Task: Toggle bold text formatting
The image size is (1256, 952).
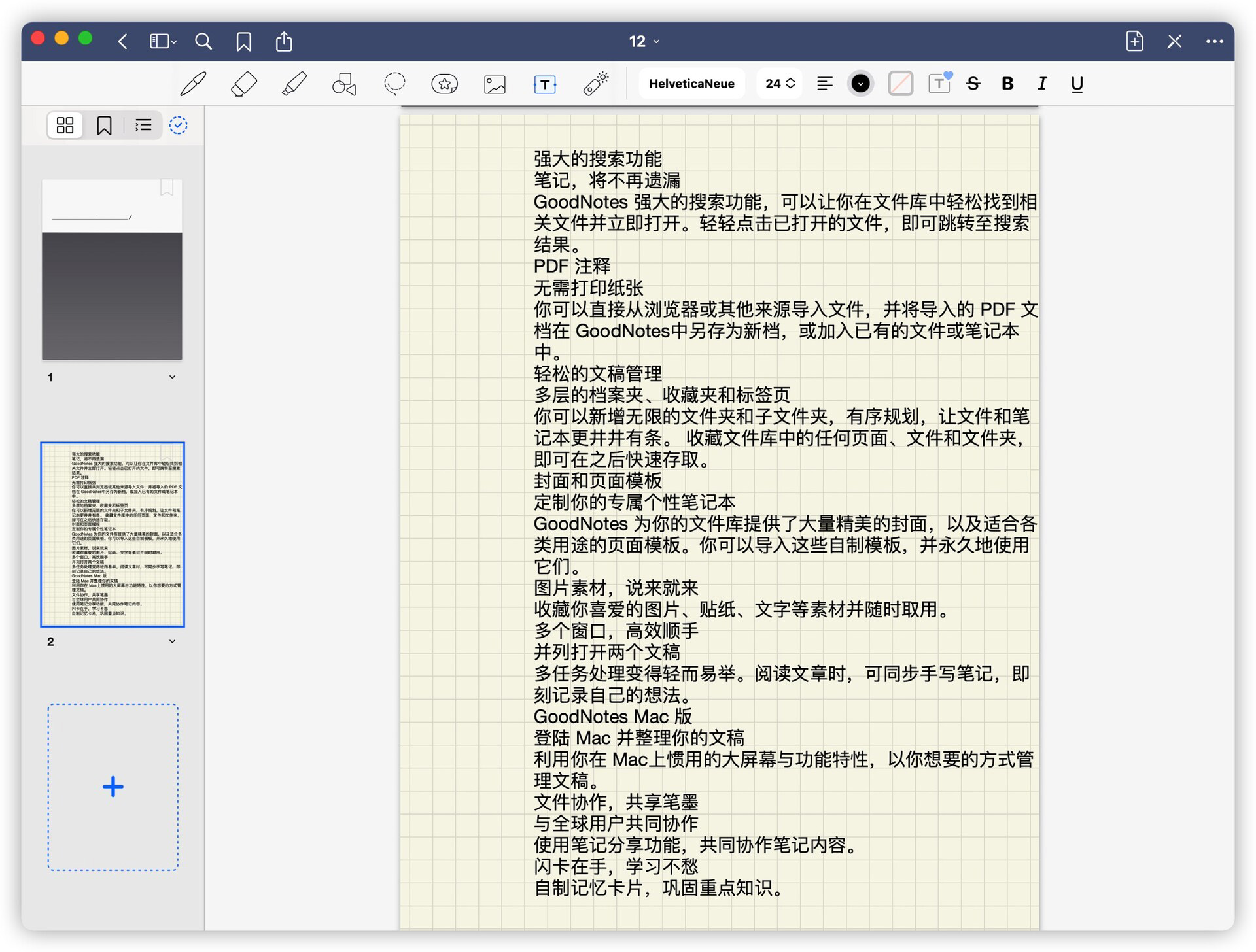Action: tap(1007, 84)
